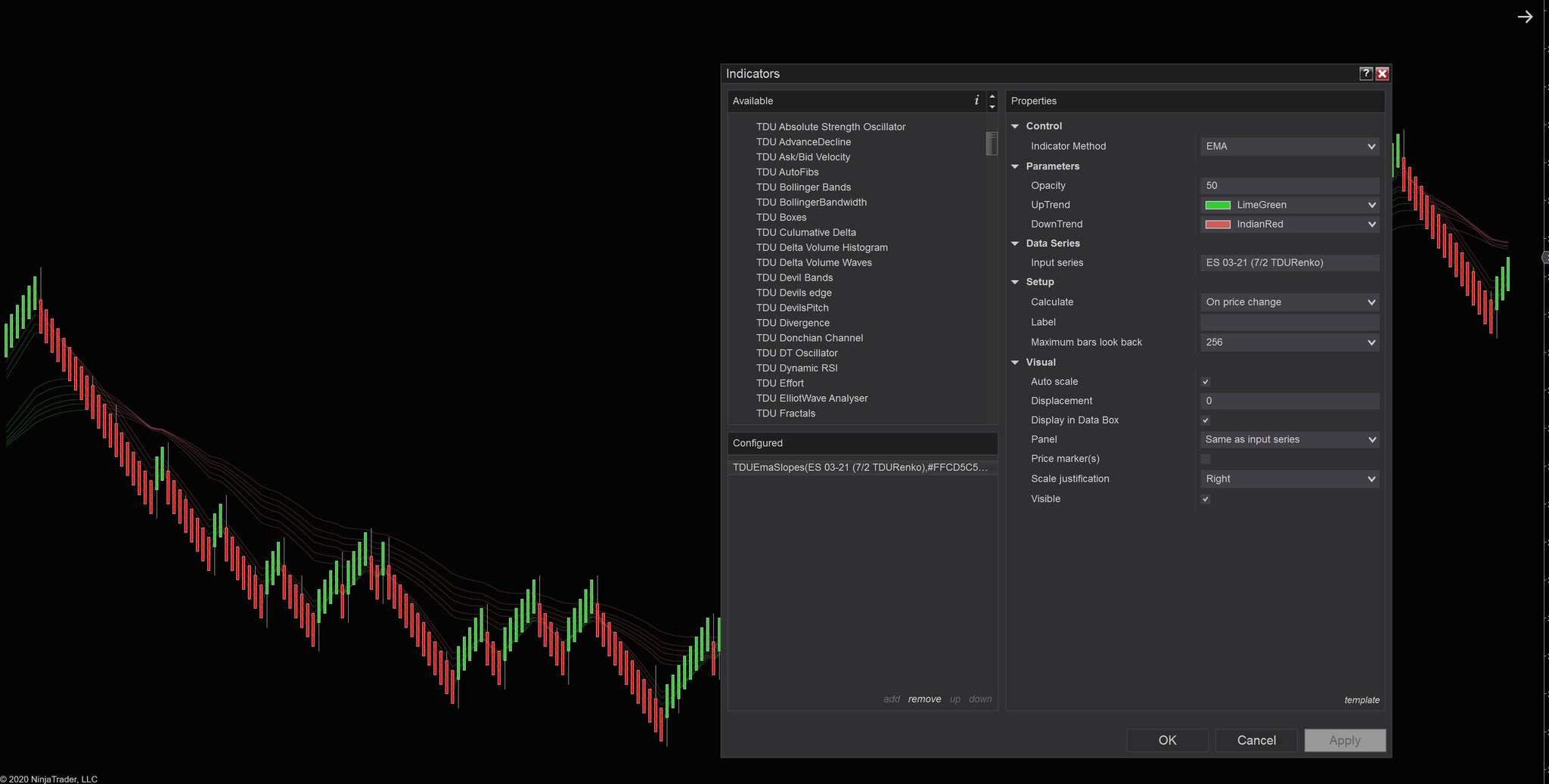Collapse the Data Series section
This screenshot has width=1549, height=784.
[x=1016, y=243]
